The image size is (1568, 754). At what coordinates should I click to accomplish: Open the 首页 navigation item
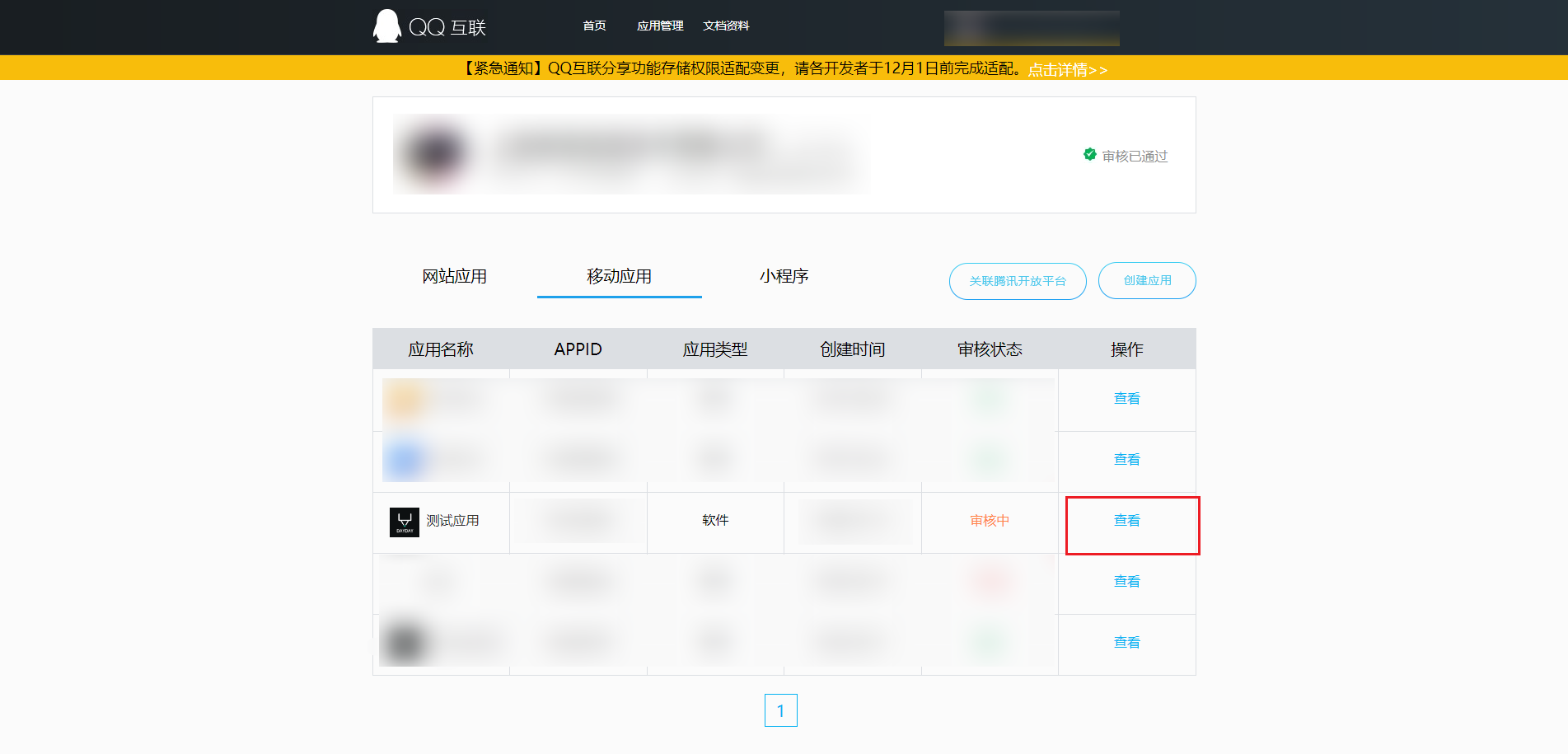[x=594, y=26]
